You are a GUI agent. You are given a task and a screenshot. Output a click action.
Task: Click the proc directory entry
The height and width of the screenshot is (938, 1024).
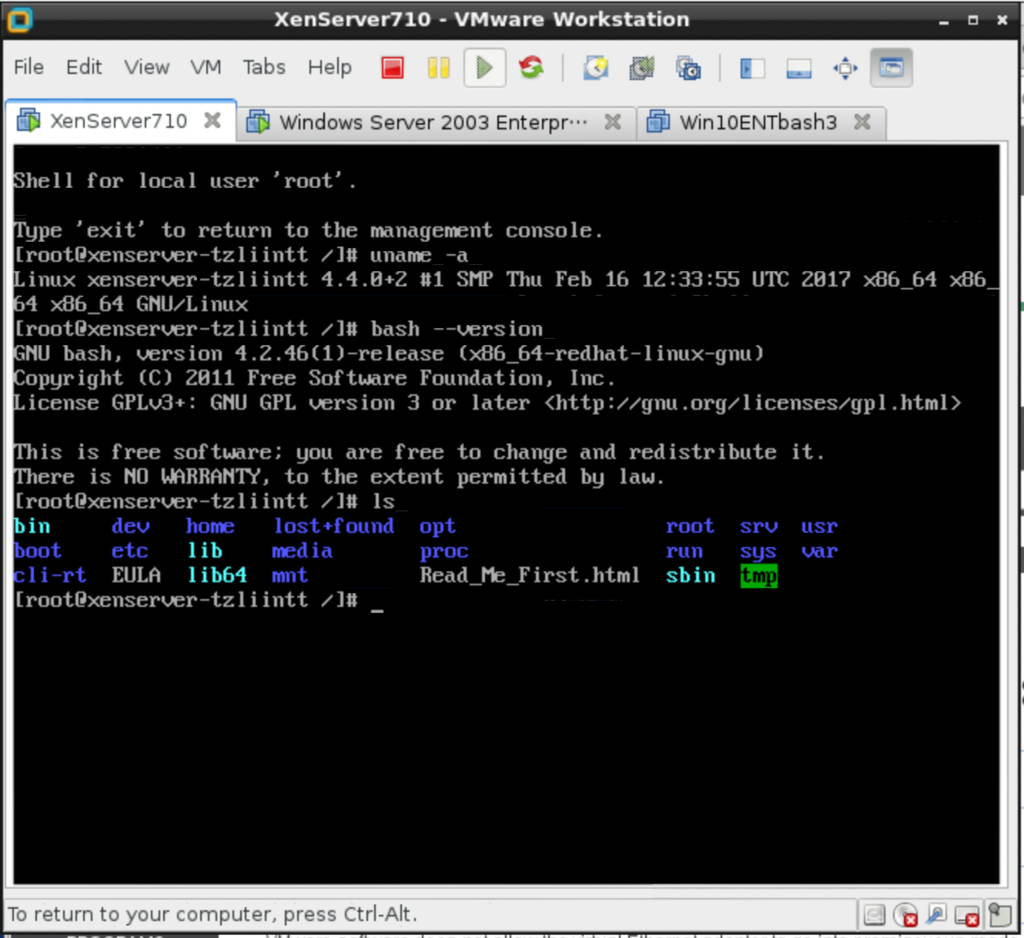pyautogui.click(x=444, y=551)
